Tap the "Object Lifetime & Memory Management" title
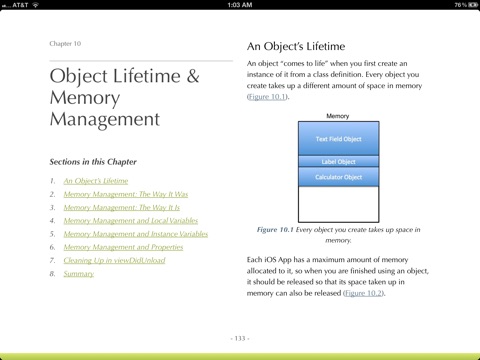The height and width of the screenshot is (360, 480). pos(124,97)
